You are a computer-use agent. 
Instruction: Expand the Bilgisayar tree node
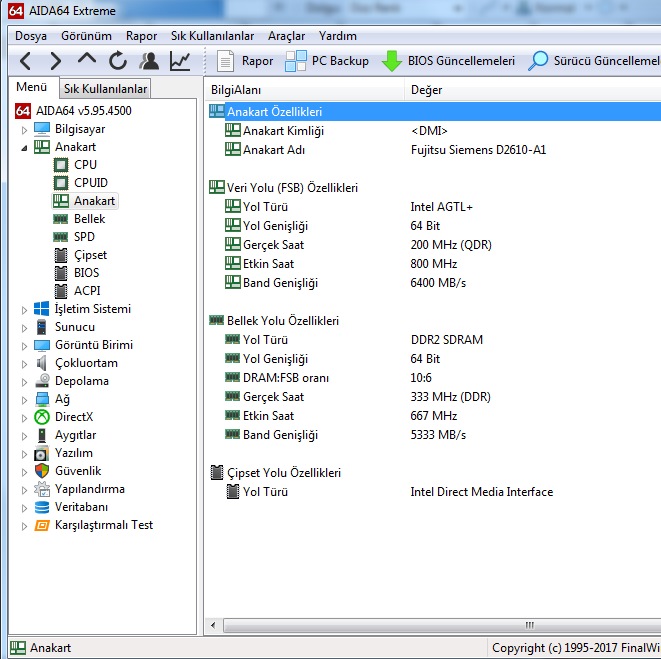[x=24, y=129]
